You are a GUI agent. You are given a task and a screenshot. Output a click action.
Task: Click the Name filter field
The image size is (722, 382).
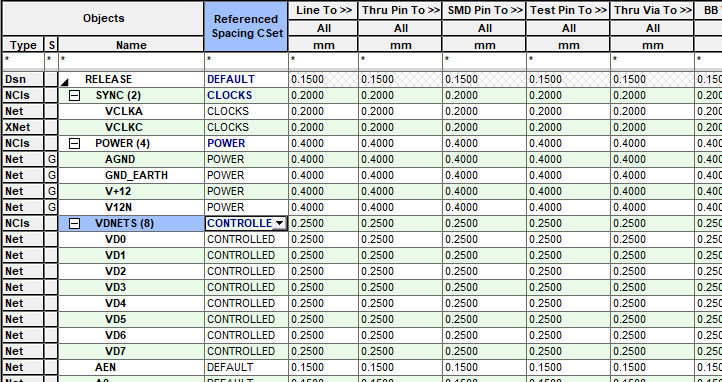[131, 60]
